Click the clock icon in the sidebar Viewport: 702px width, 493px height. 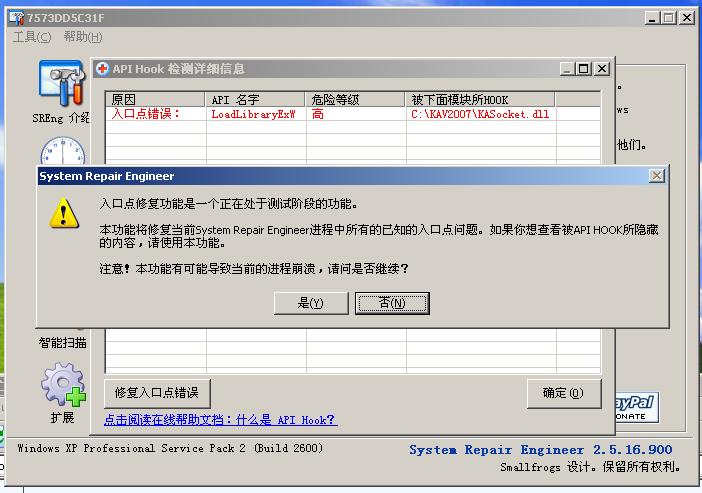pyautogui.click(x=63, y=152)
